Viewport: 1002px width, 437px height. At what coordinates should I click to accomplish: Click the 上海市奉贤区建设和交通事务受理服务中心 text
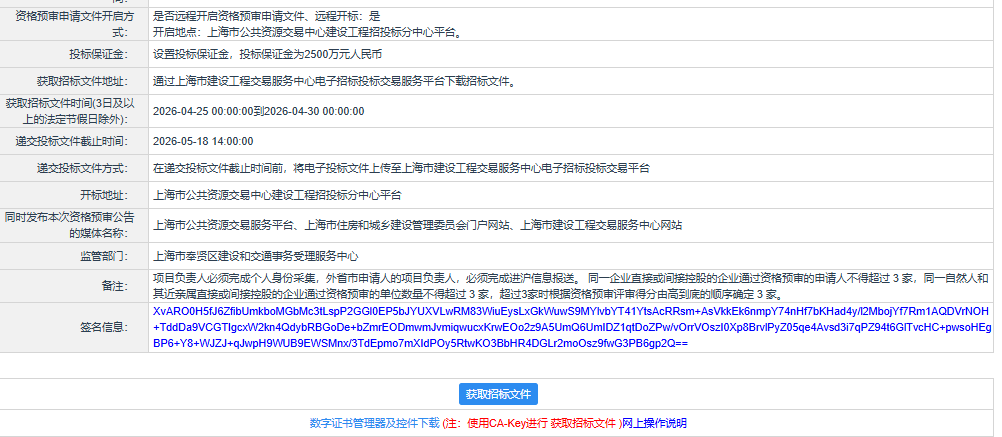coord(255,255)
